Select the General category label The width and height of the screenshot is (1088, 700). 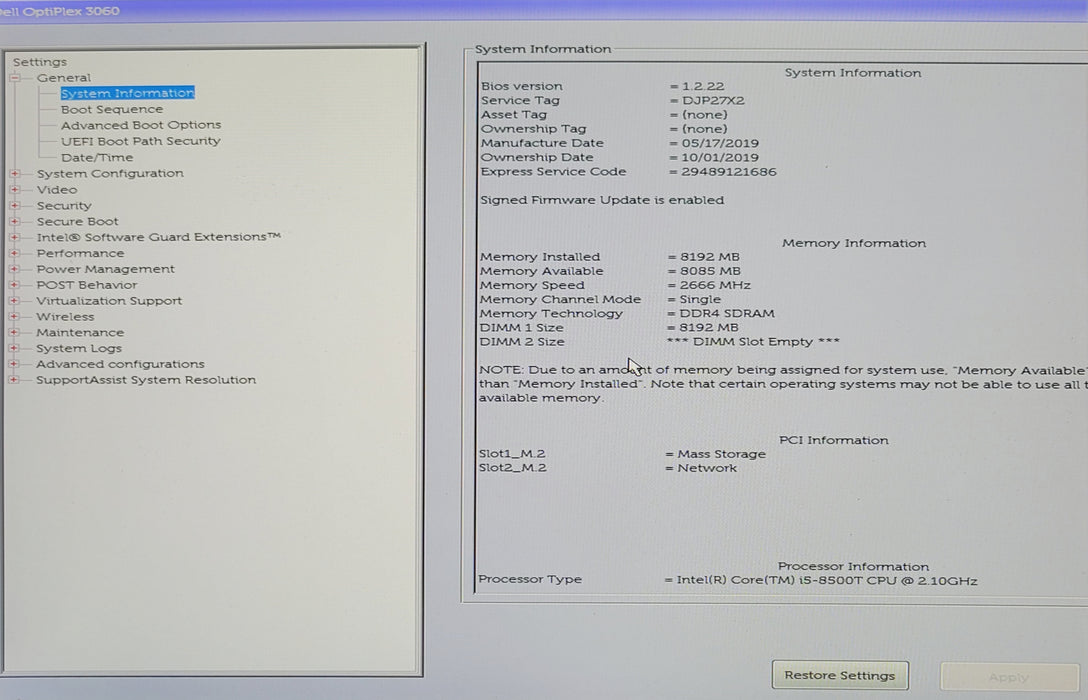[64, 78]
